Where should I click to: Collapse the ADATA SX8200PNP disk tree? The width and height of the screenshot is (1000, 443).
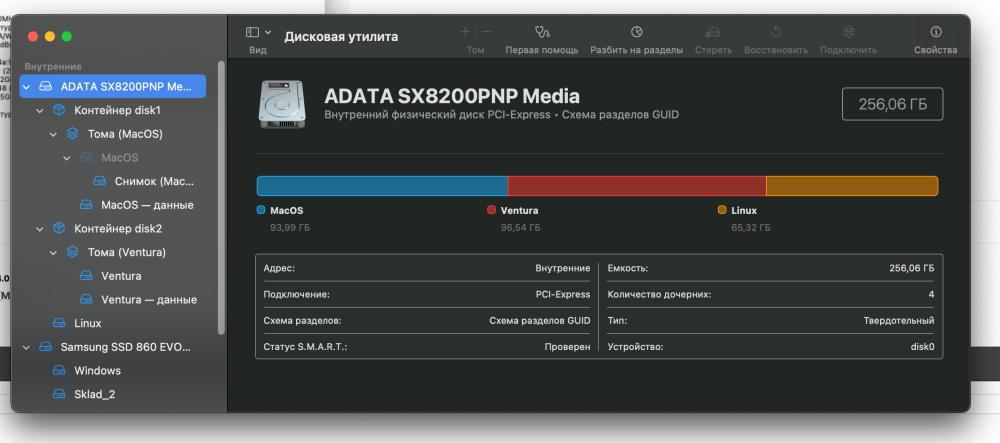27,87
